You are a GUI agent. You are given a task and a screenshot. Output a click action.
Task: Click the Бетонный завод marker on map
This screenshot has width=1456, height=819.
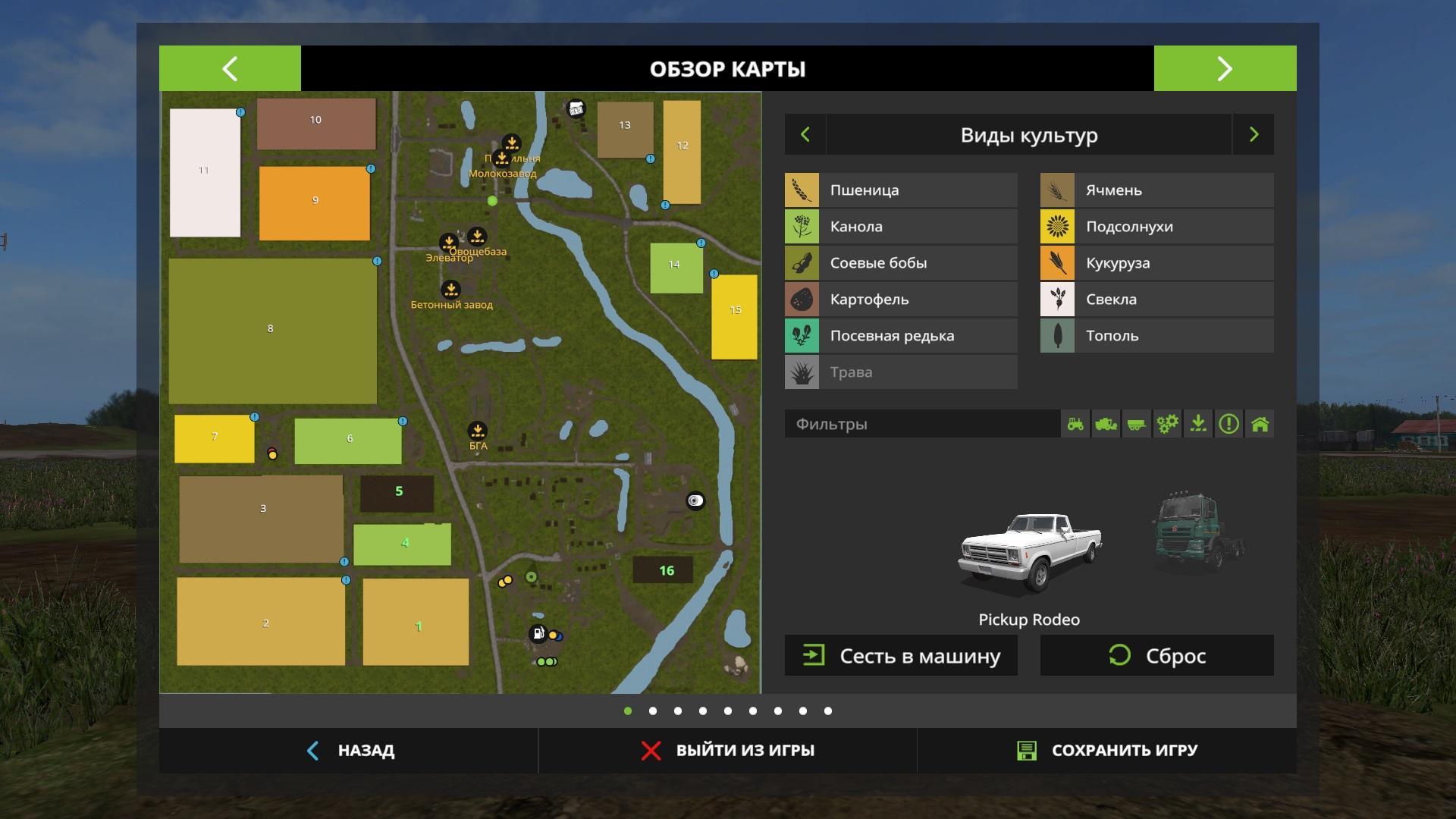tap(450, 290)
